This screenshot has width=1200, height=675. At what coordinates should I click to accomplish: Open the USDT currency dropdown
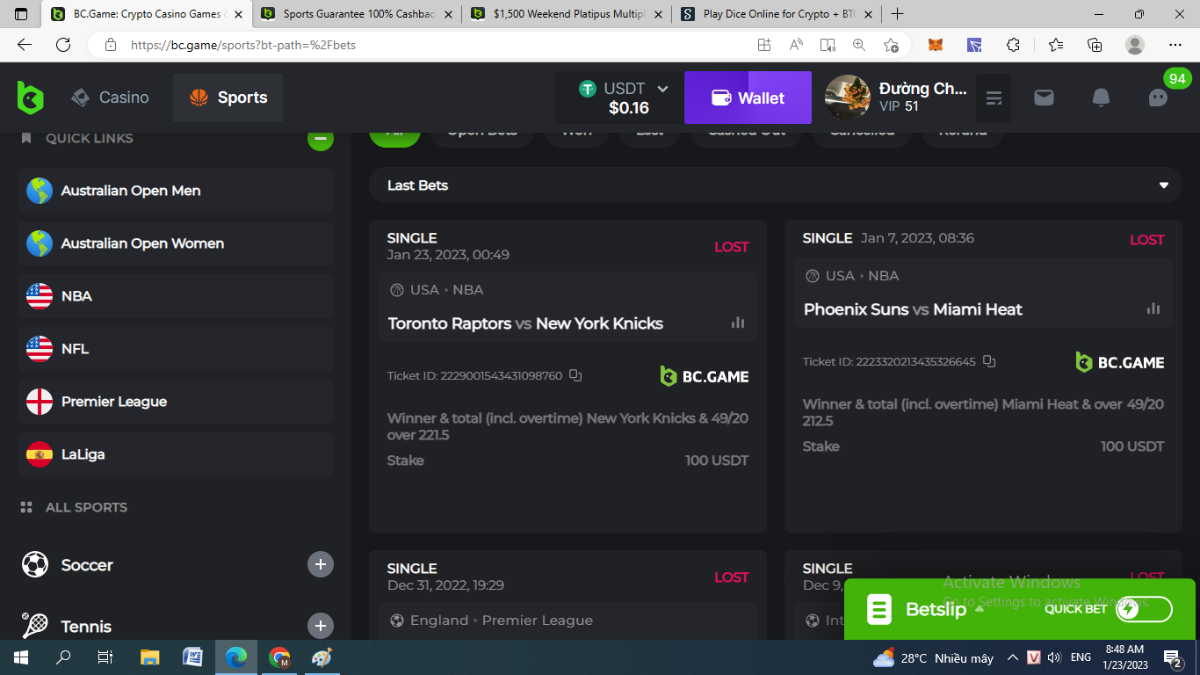coord(662,89)
